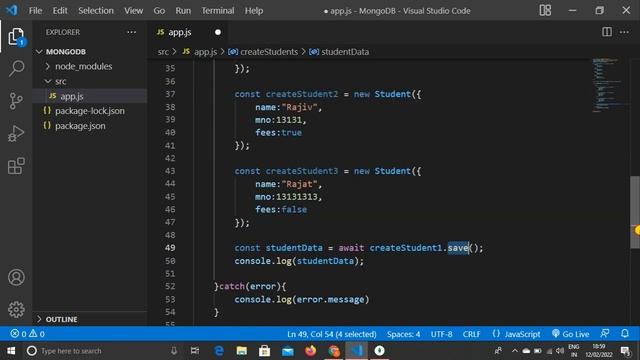640x360 pixels.
Task: Open the taskbar clock showing 18:59
Action: coord(598,351)
